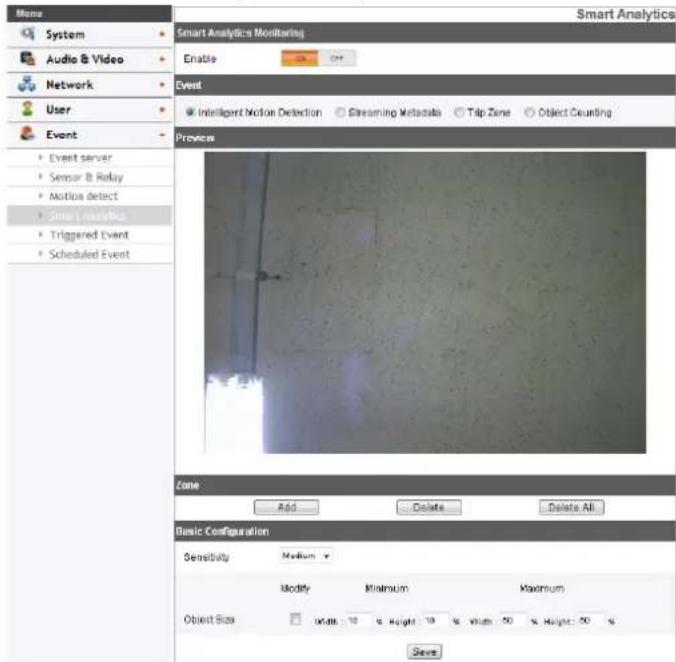This screenshot has height=662, width=676.
Task: Click the Object Size label
Action: coord(209,619)
